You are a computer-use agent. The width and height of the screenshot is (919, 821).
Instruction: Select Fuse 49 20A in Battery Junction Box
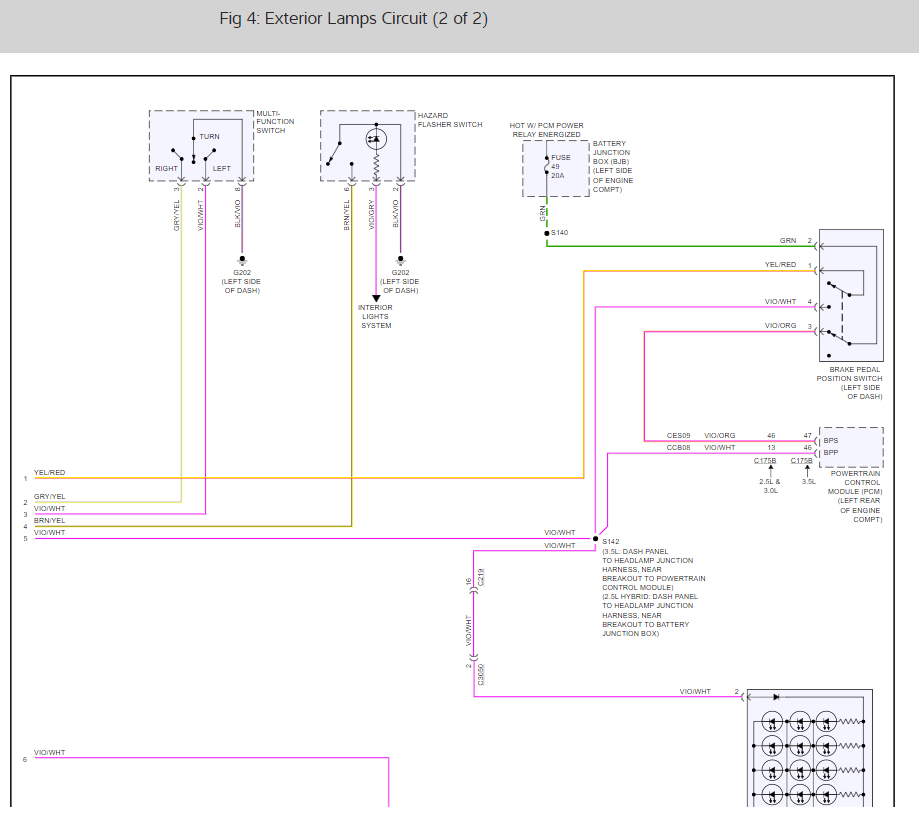point(548,167)
